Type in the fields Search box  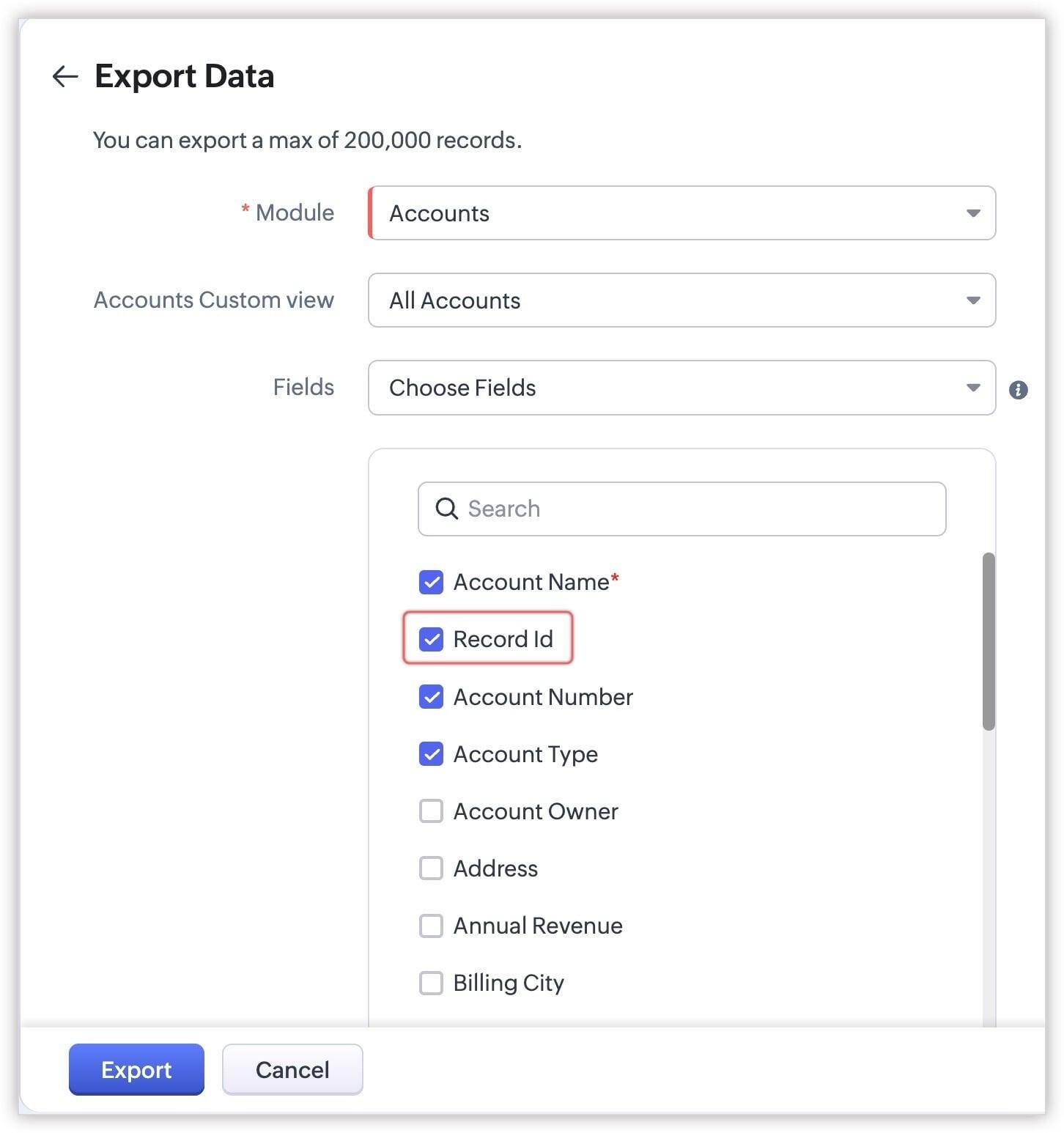coord(696,509)
